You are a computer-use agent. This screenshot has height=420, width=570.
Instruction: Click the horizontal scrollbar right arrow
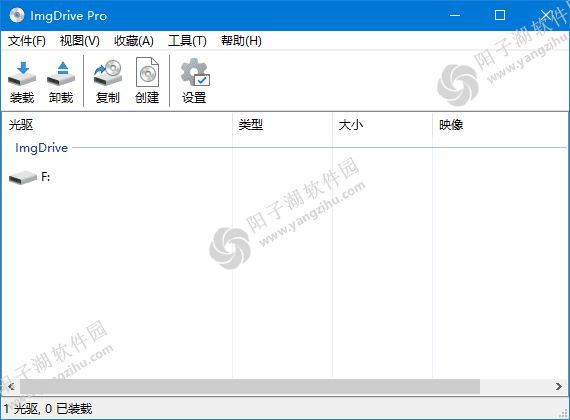click(559, 386)
